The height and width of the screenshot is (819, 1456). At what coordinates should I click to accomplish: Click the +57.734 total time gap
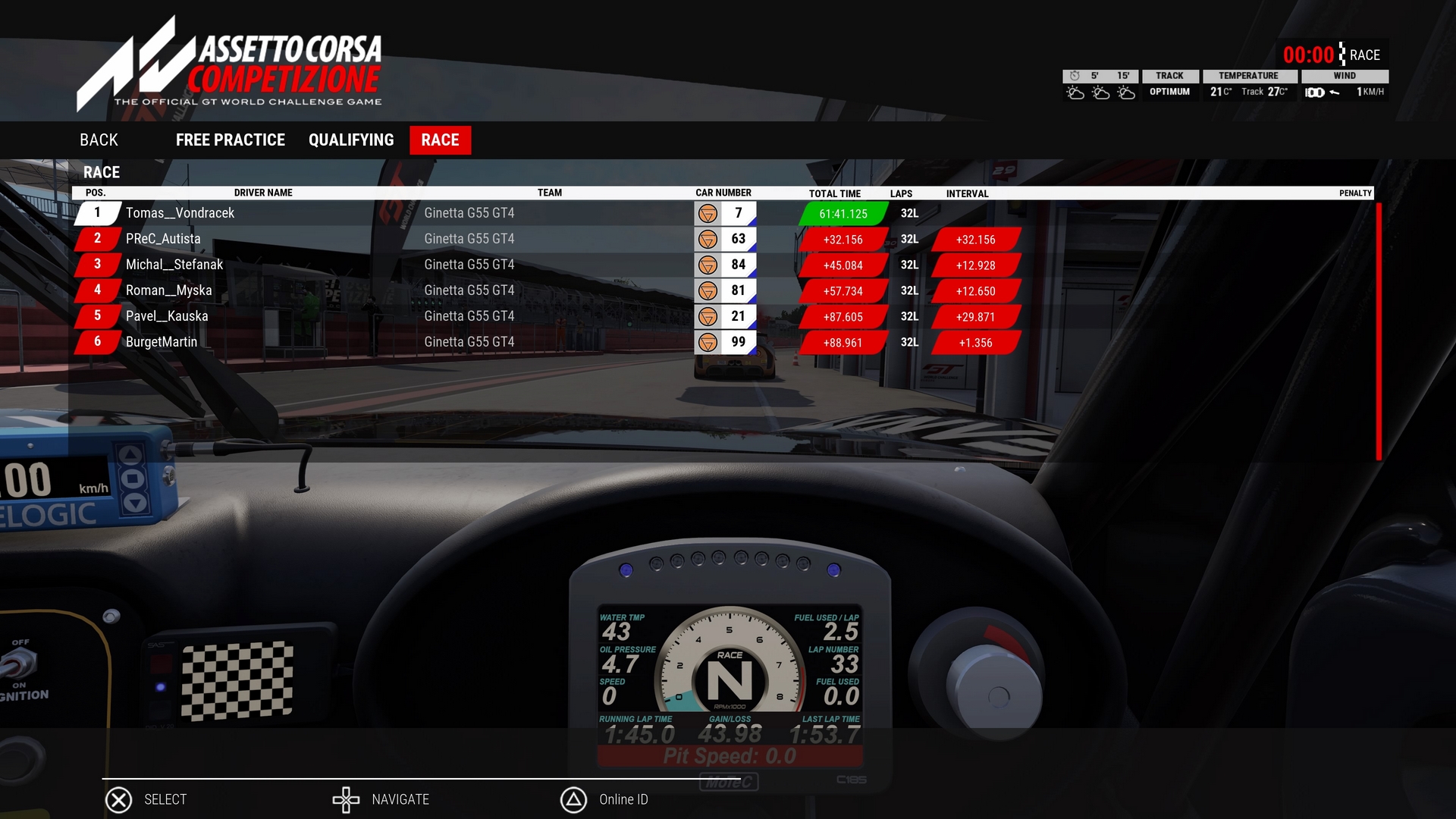tap(843, 292)
